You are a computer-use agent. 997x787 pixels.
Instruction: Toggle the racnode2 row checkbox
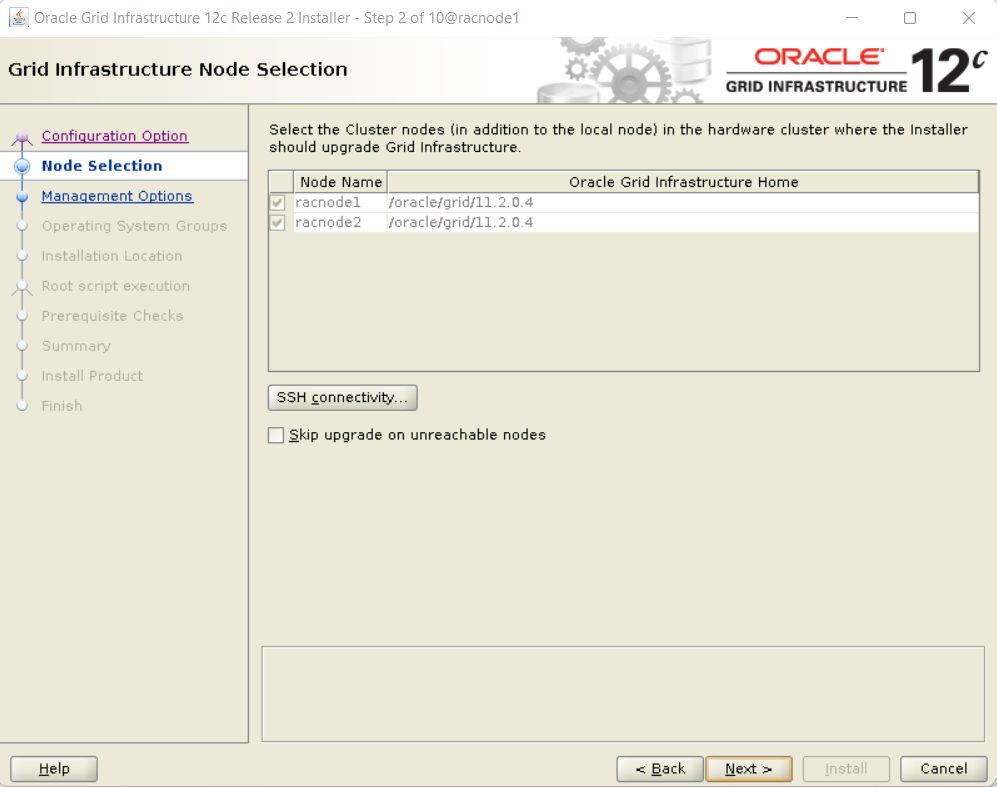277,222
